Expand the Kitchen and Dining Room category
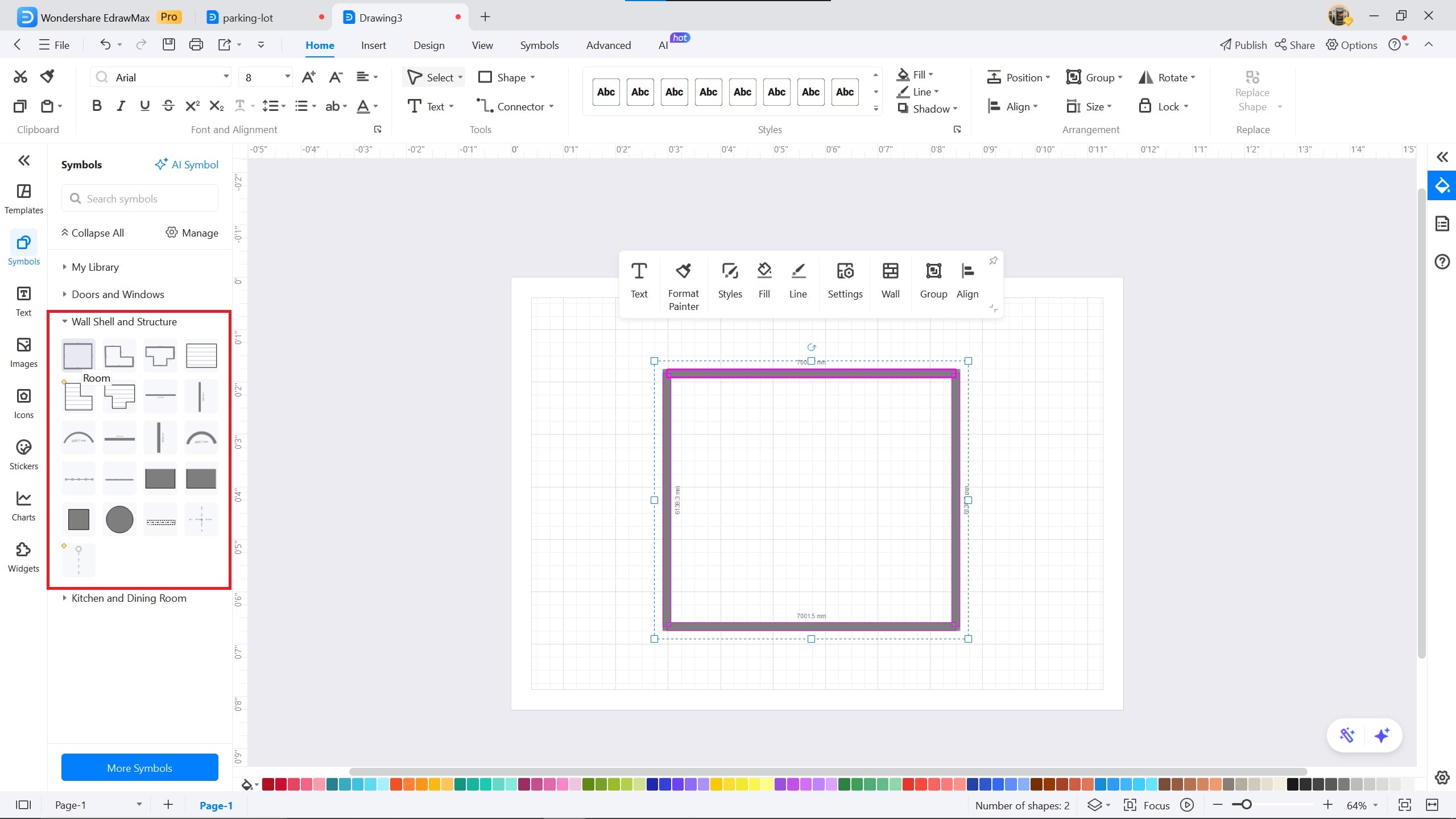The image size is (1456, 819). pos(129,598)
